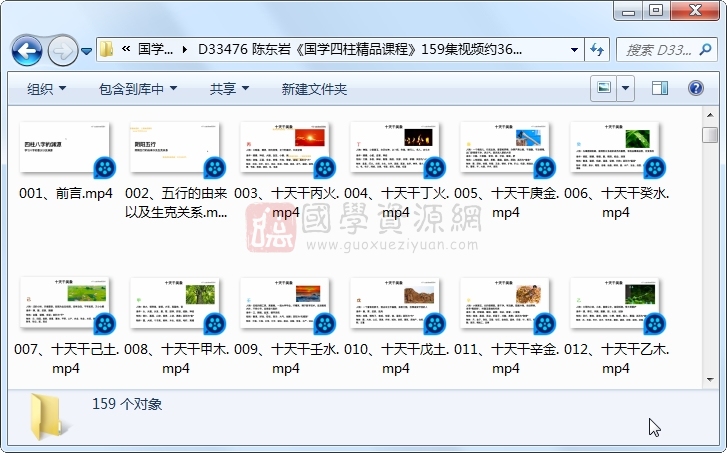The image size is (727, 453).
Task: Select 005、十天干庚金 video thumbnail
Action: [505, 149]
